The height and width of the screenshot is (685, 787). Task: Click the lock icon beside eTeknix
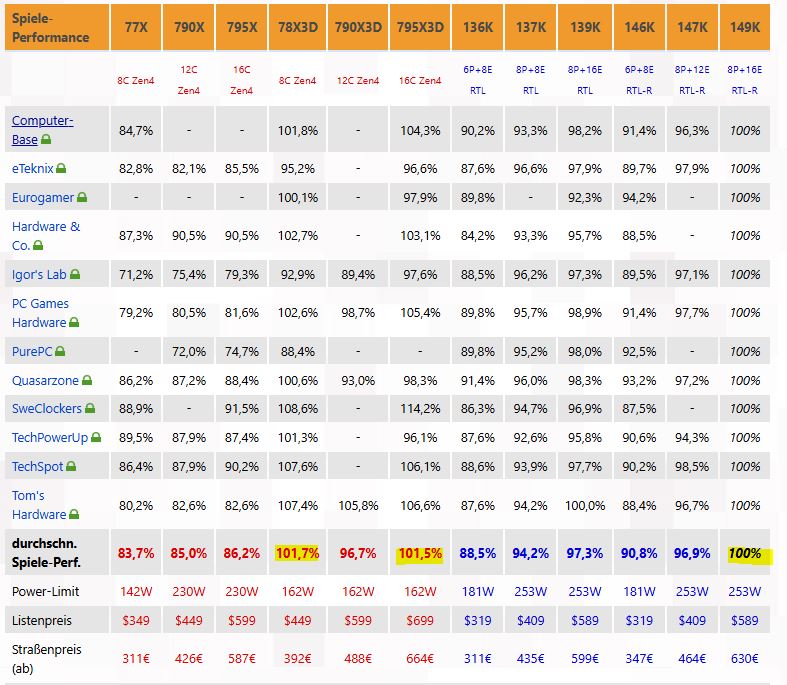pos(61,168)
